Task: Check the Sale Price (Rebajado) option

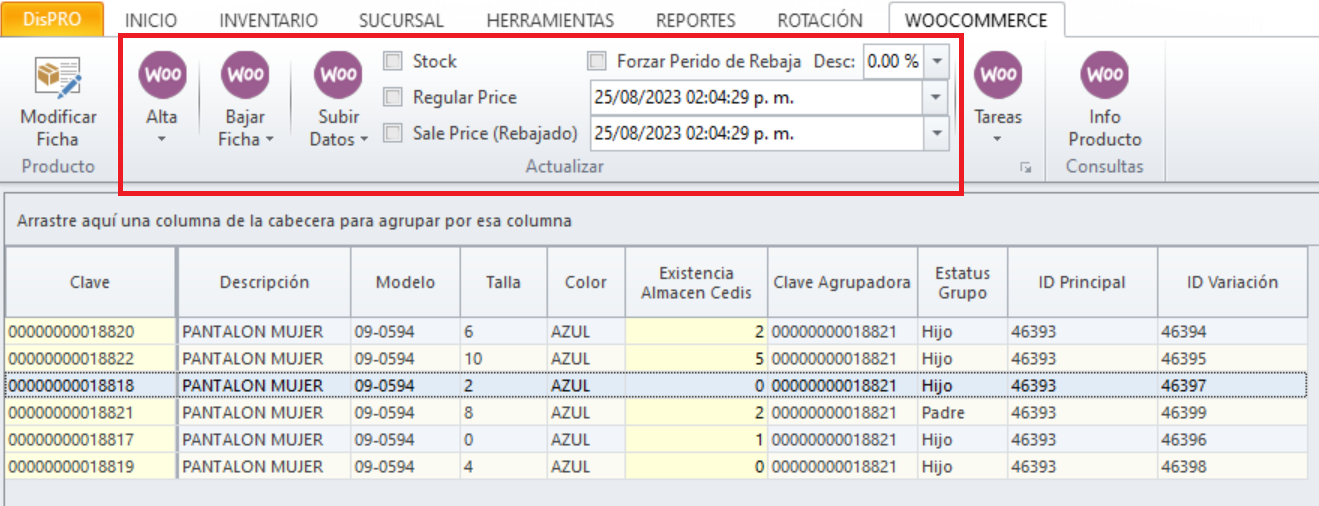Action: [x=393, y=133]
